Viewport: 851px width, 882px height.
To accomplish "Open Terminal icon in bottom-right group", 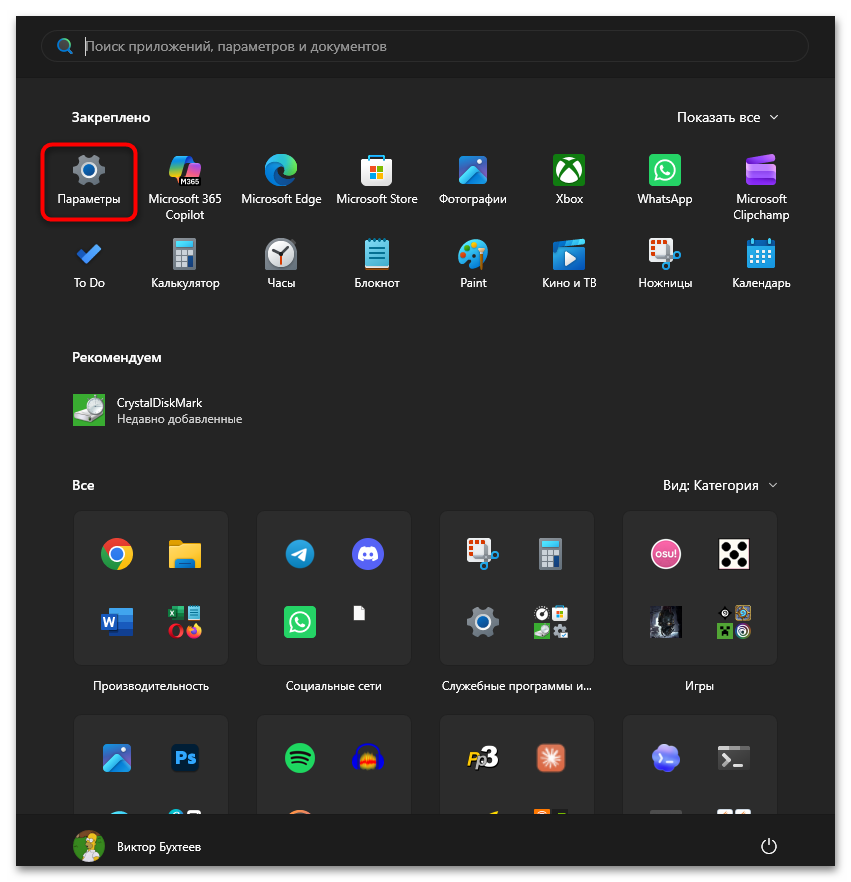I will pos(733,758).
